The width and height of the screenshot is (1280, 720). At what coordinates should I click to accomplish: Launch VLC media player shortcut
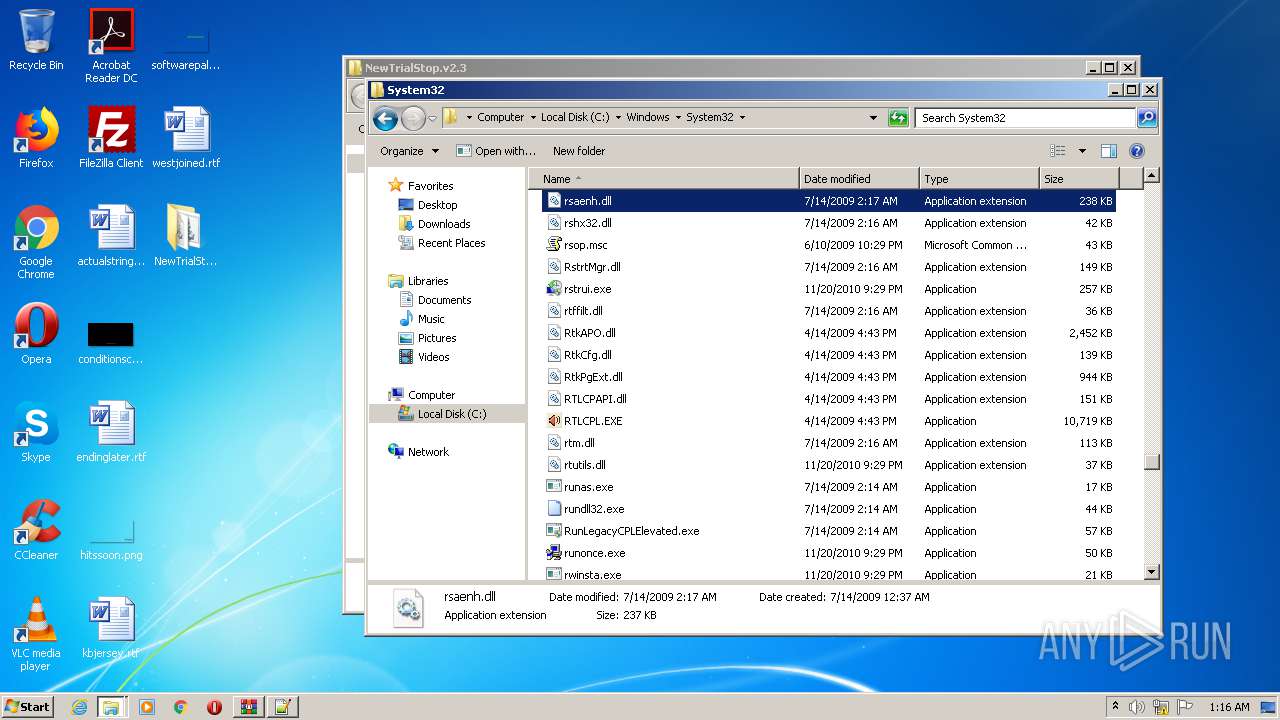pyautogui.click(x=36, y=634)
